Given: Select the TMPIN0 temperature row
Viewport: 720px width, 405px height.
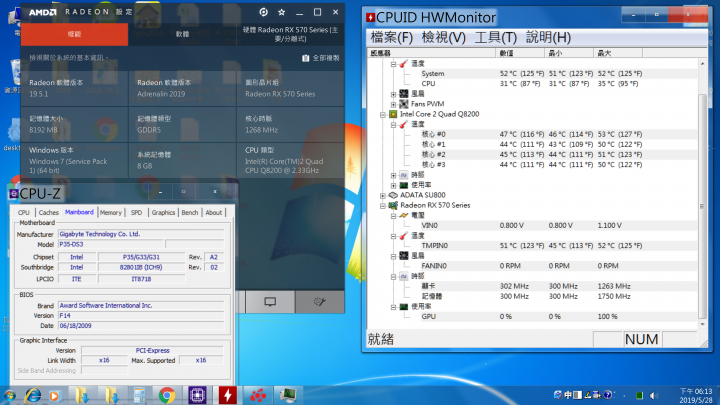Looking at the screenshot, I should pos(532,246).
